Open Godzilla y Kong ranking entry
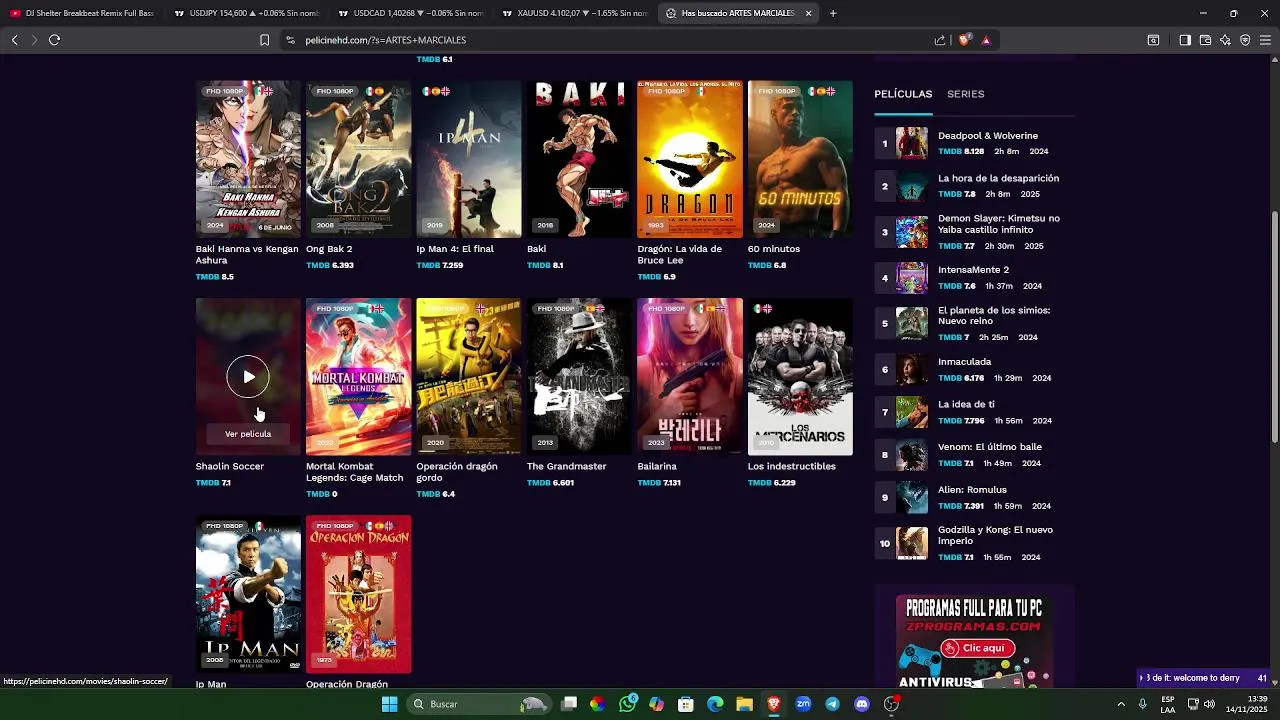This screenshot has width=1280, height=720. tap(995, 536)
